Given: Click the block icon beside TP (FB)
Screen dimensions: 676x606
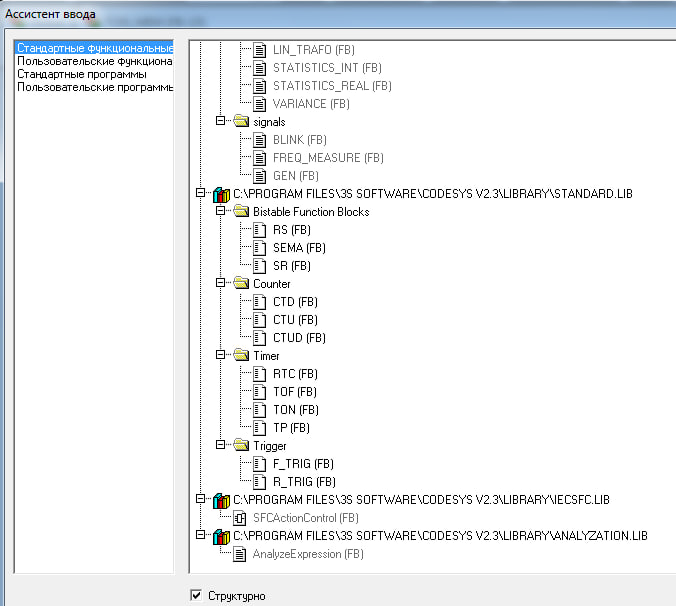Looking at the screenshot, I should click(x=260, y=428).
